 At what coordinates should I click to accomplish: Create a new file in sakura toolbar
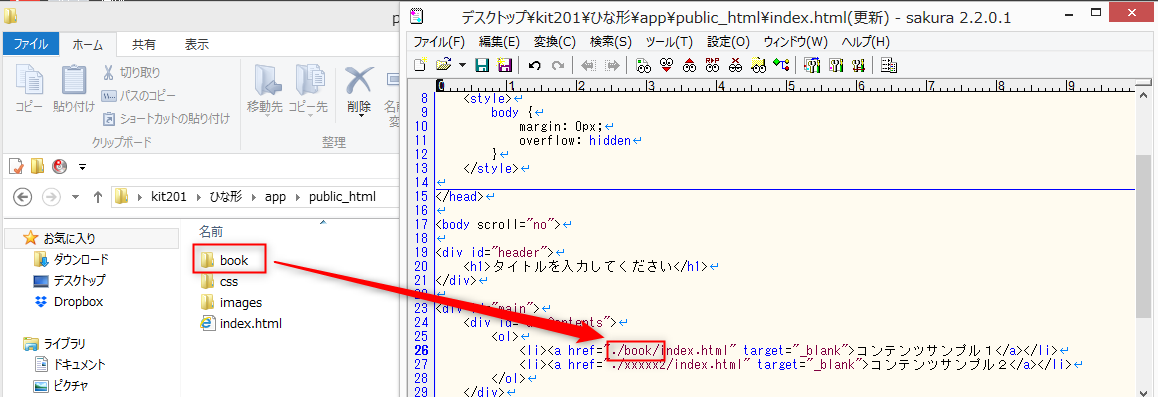click(x=419, y=65)
